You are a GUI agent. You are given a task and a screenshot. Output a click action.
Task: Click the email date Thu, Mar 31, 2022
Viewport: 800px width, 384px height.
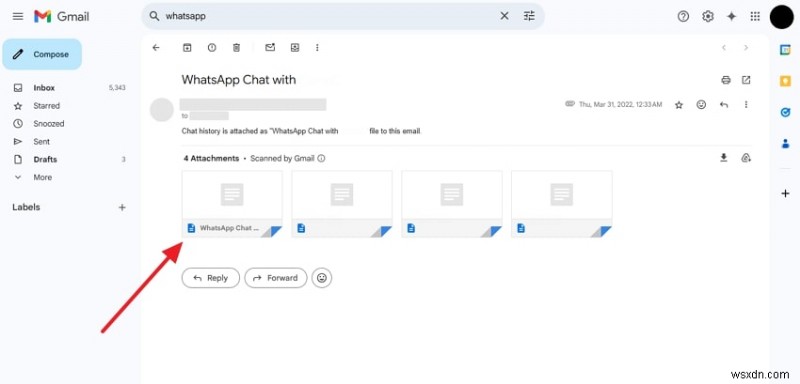(x=620, y=105)
